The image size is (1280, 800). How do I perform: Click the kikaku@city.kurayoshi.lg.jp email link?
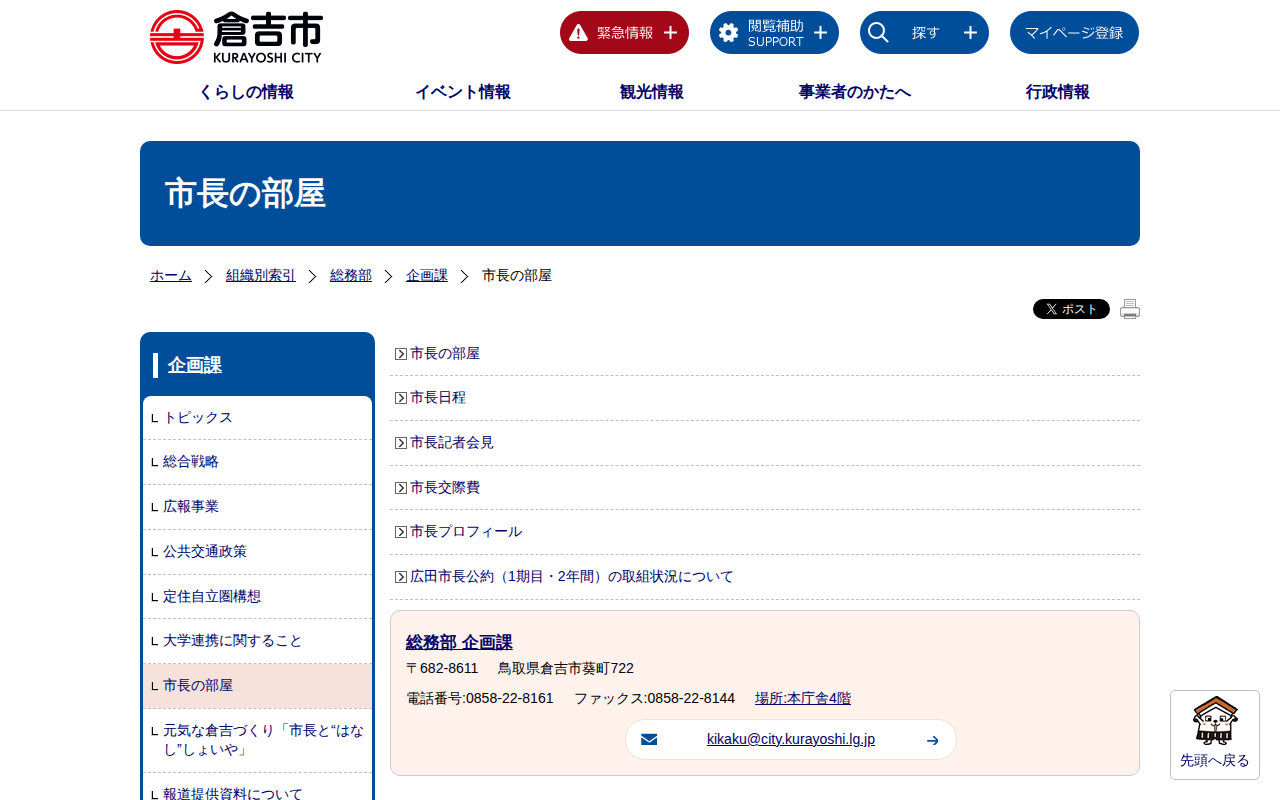pyautogui.click(x=791, y=739)
